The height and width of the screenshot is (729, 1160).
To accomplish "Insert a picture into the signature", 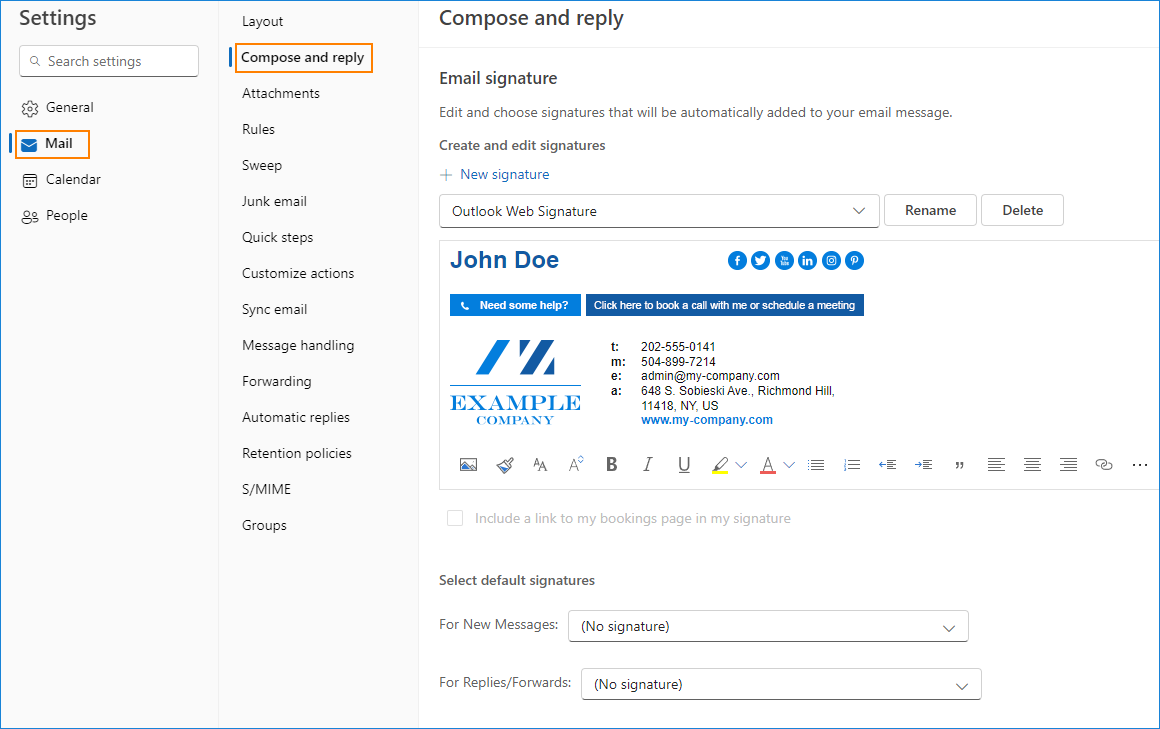I will tap(468, 464).
